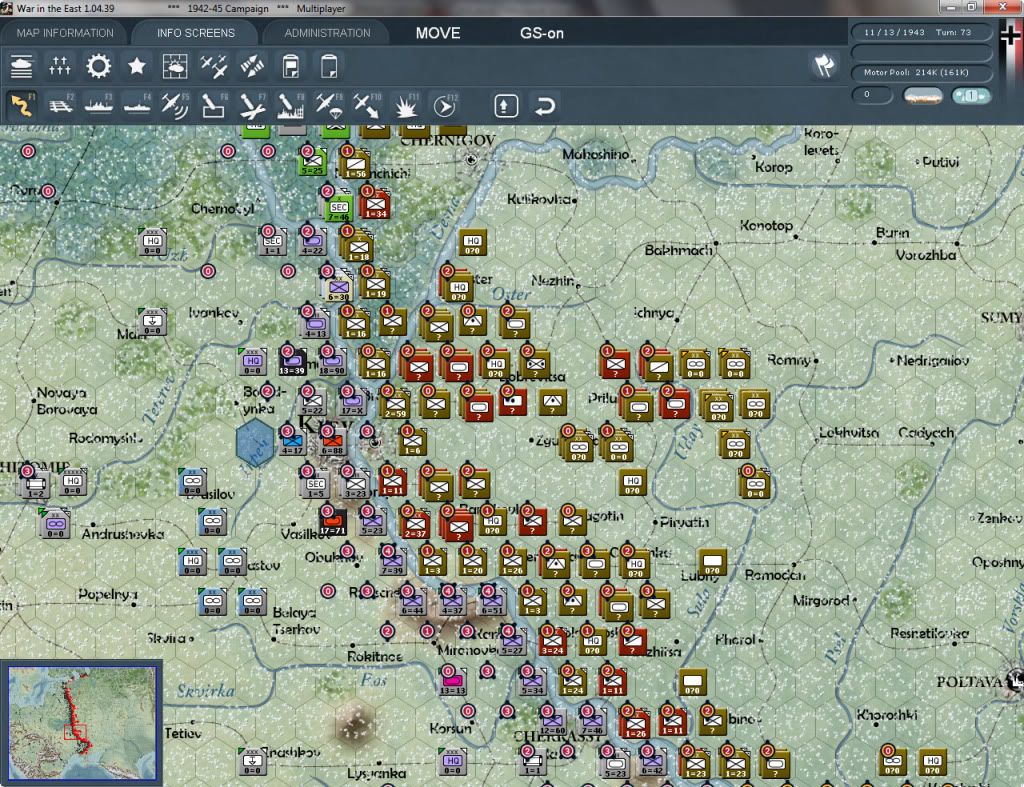Activate the F5 Air recon mode
1024x787 pixels.
(x=175, y=105)
